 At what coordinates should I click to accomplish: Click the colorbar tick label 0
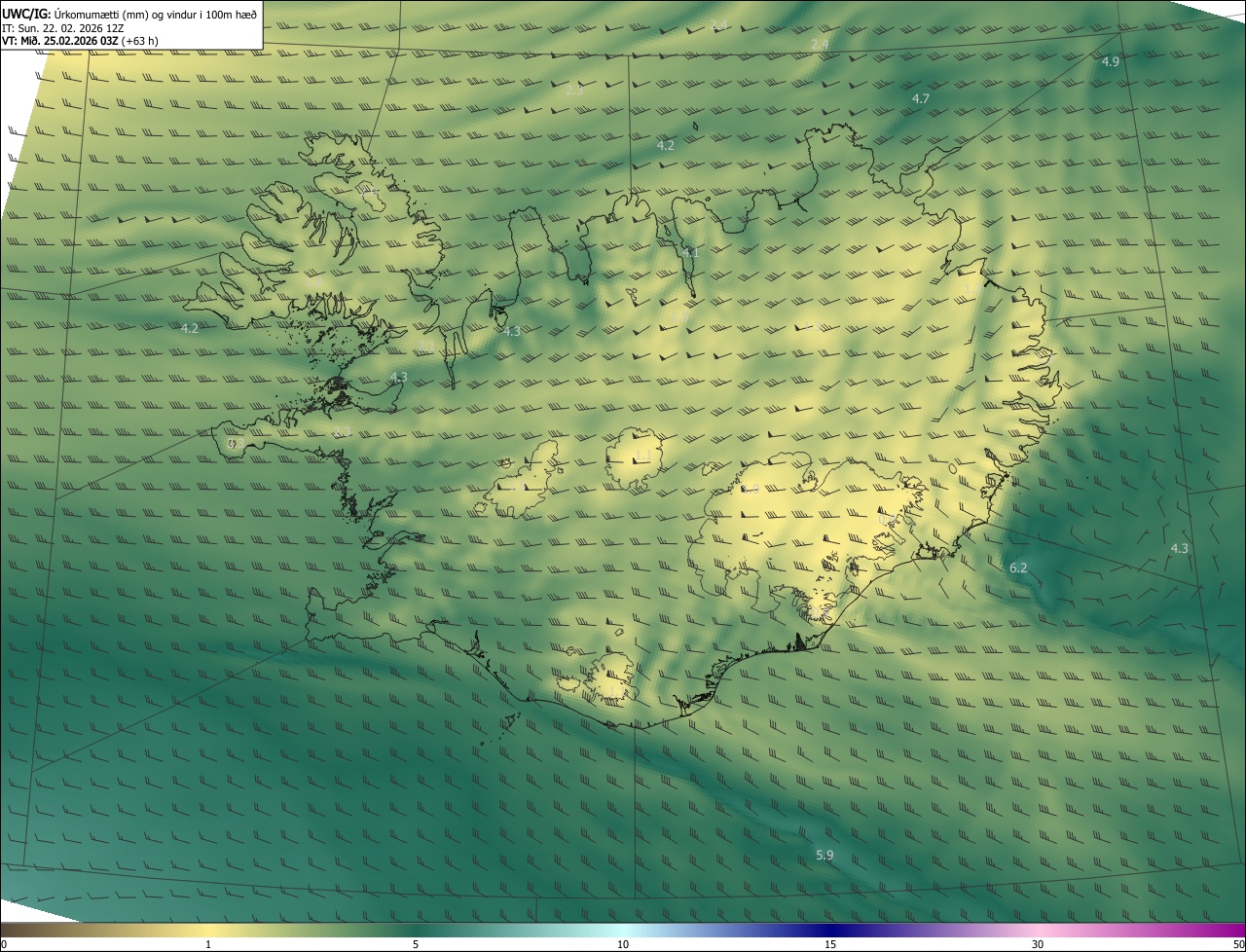point(3,945)
